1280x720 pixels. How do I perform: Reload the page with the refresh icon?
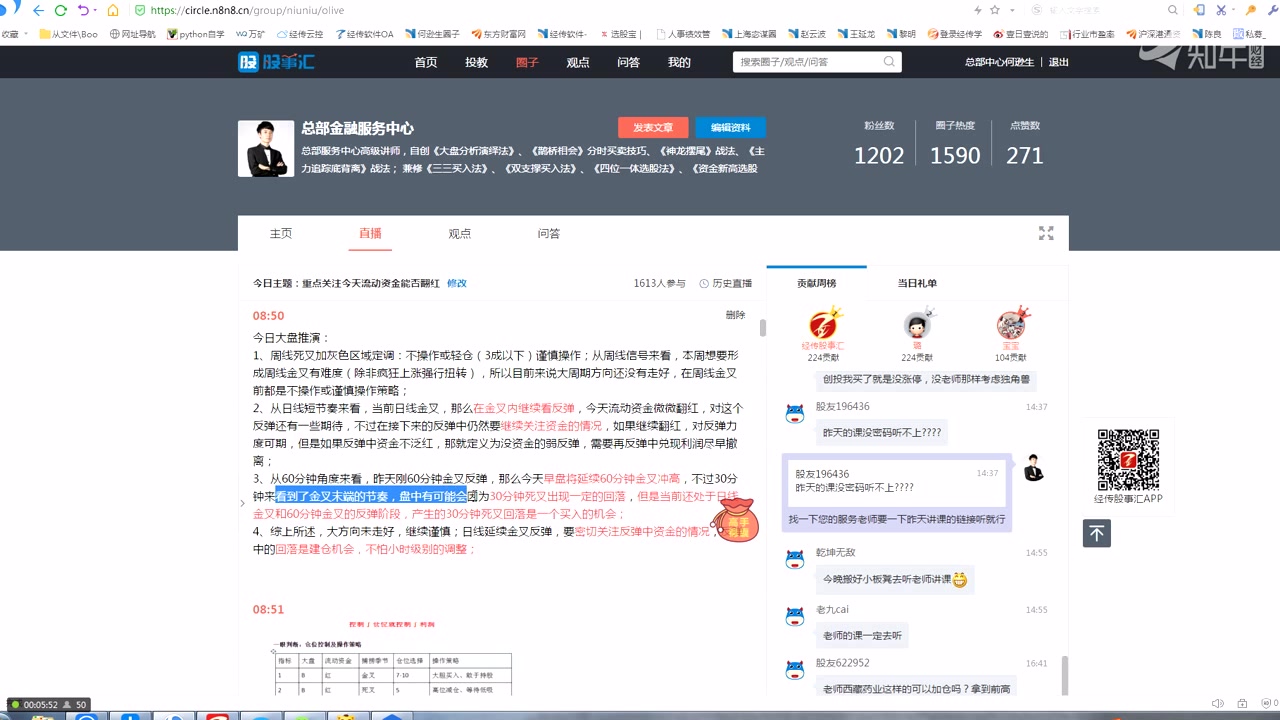(61, 10)
